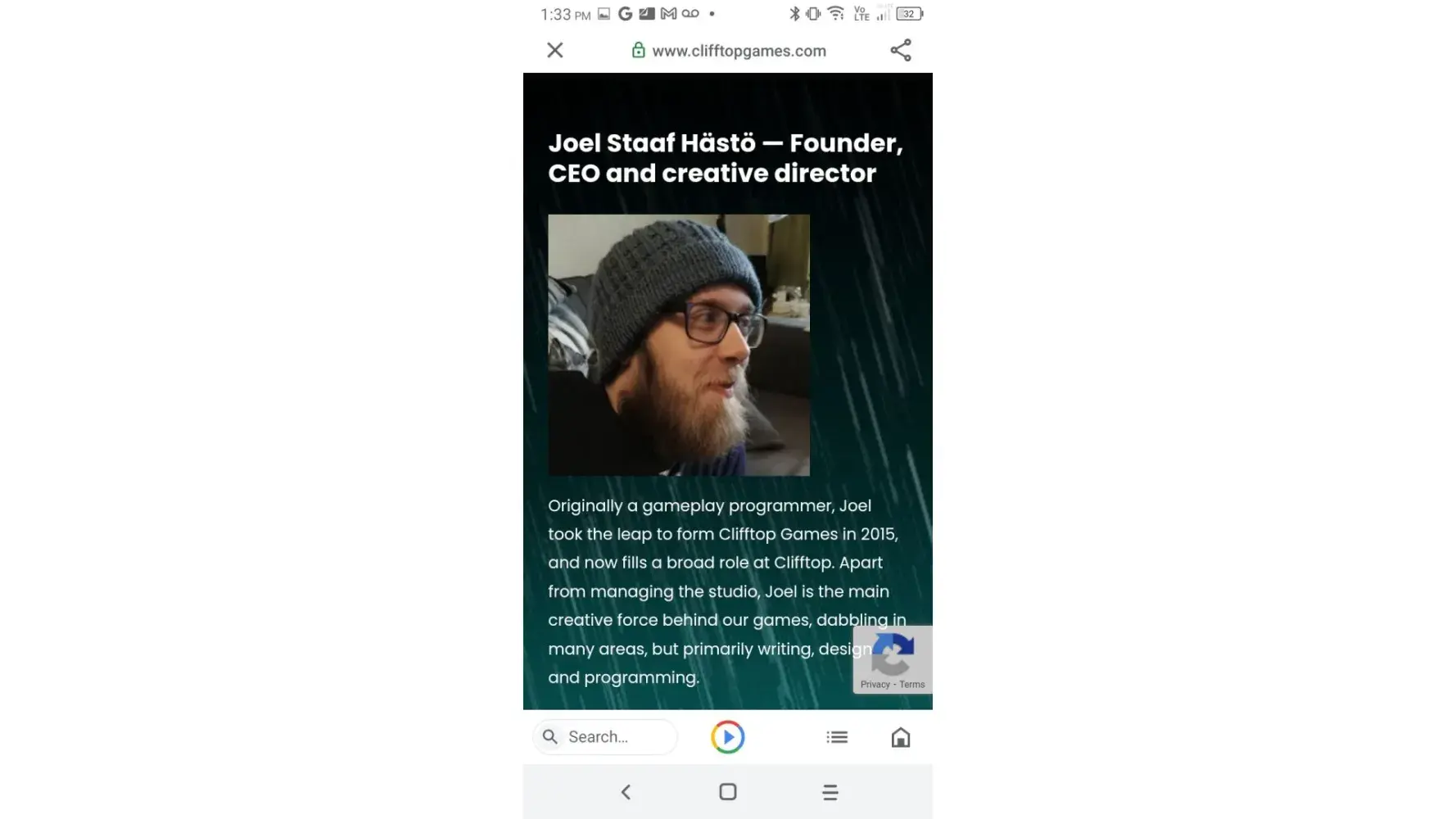Tap the Search... input field
1456x819 pixels.
click(x=604, y=736)
